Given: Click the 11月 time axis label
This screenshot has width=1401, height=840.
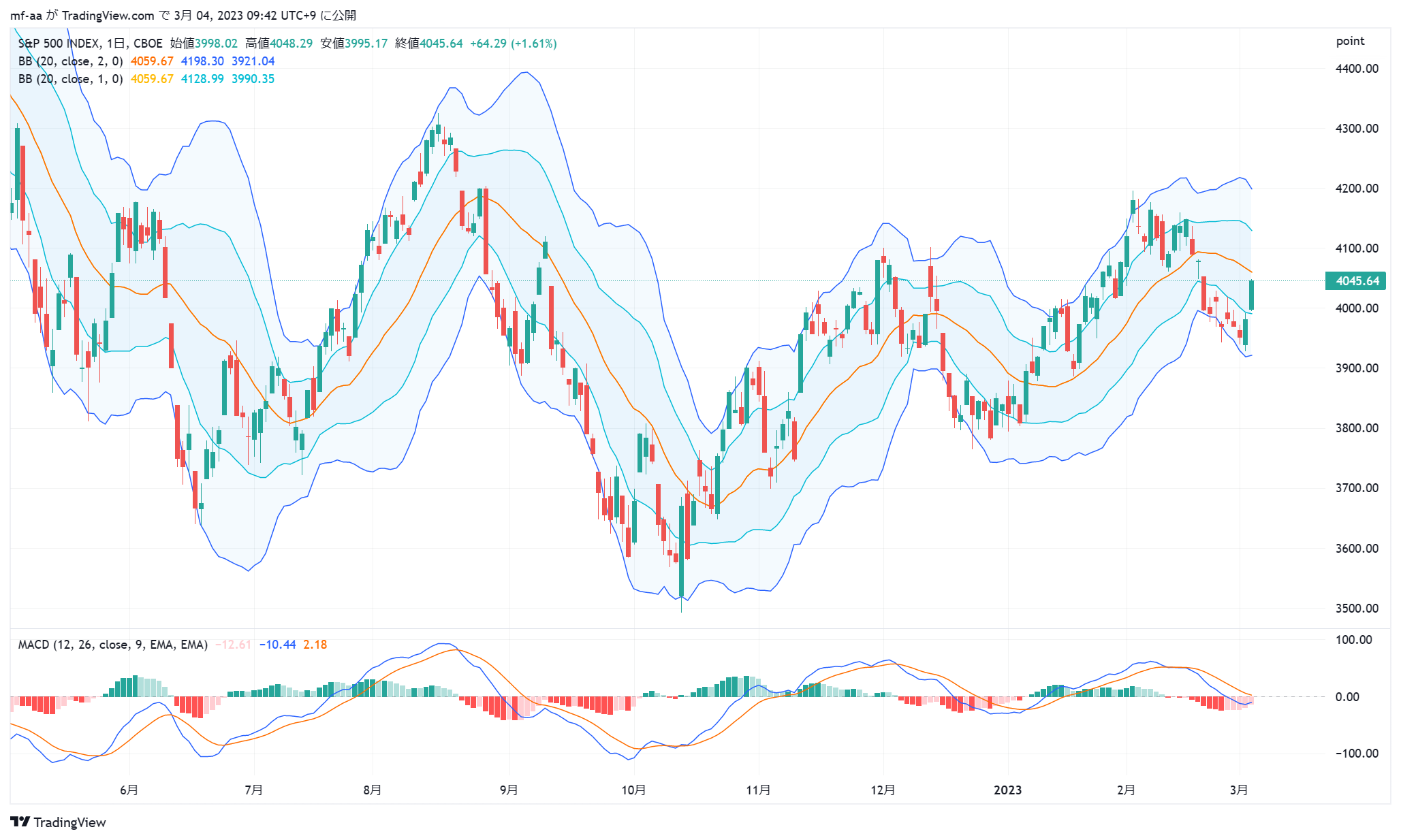Looking at the screenshot, I should (x=758, y=790).
